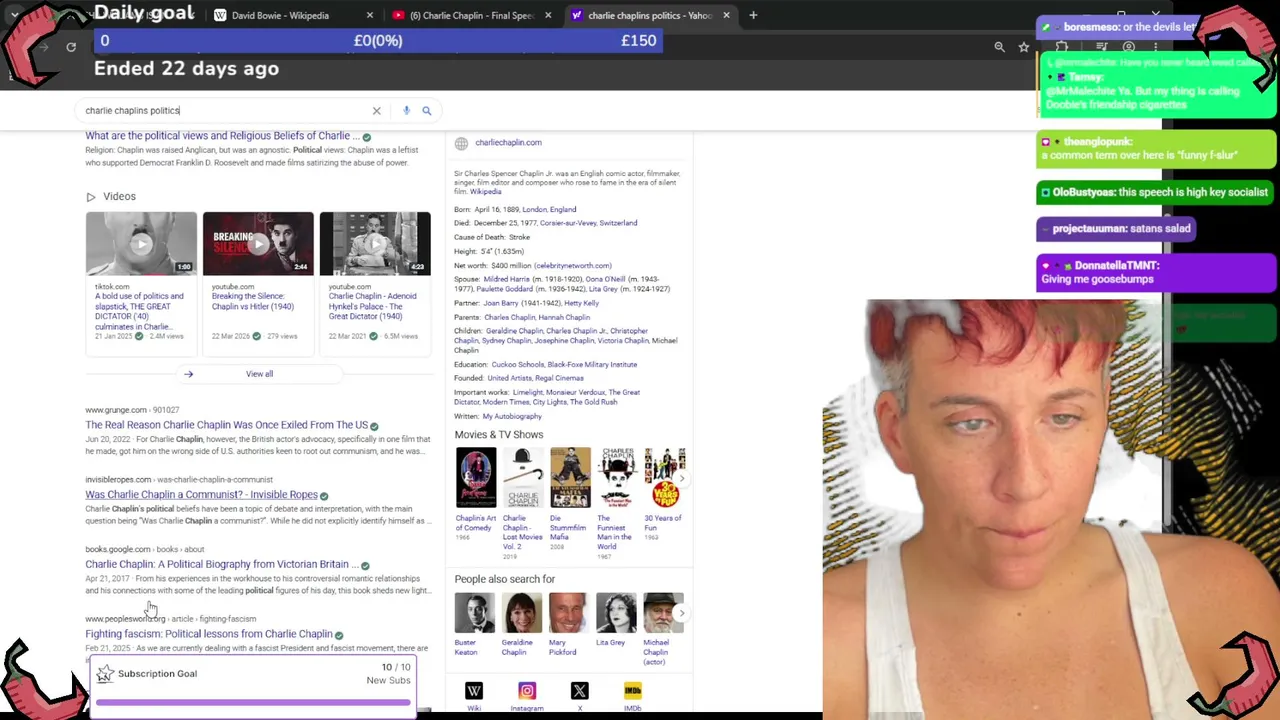Close the charlie chaplins politics Yahoo tab

(x=726, y=15)
